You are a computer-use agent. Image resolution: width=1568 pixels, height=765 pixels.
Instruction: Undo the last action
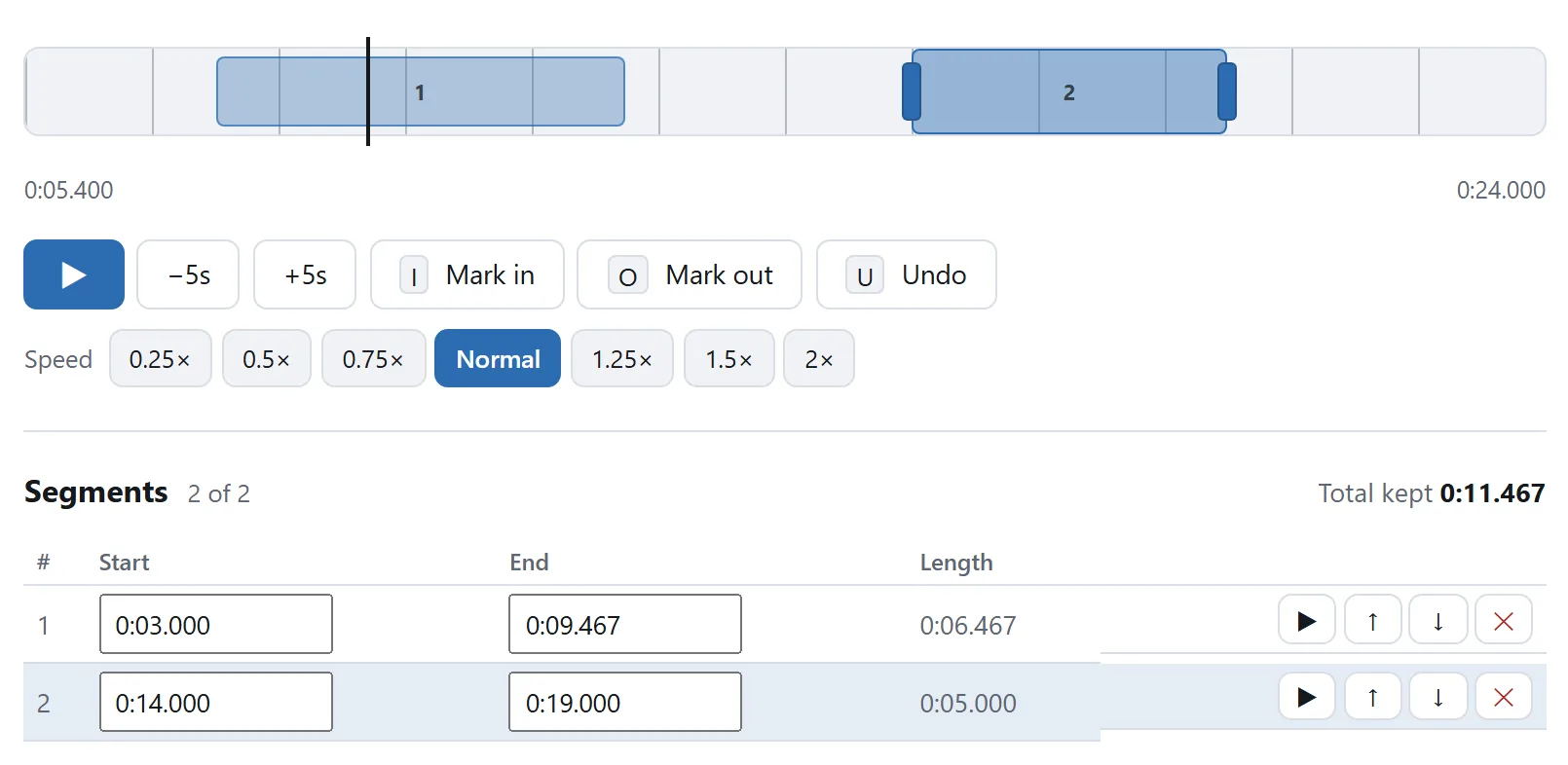pyautogui.click(x=907, y=274)
